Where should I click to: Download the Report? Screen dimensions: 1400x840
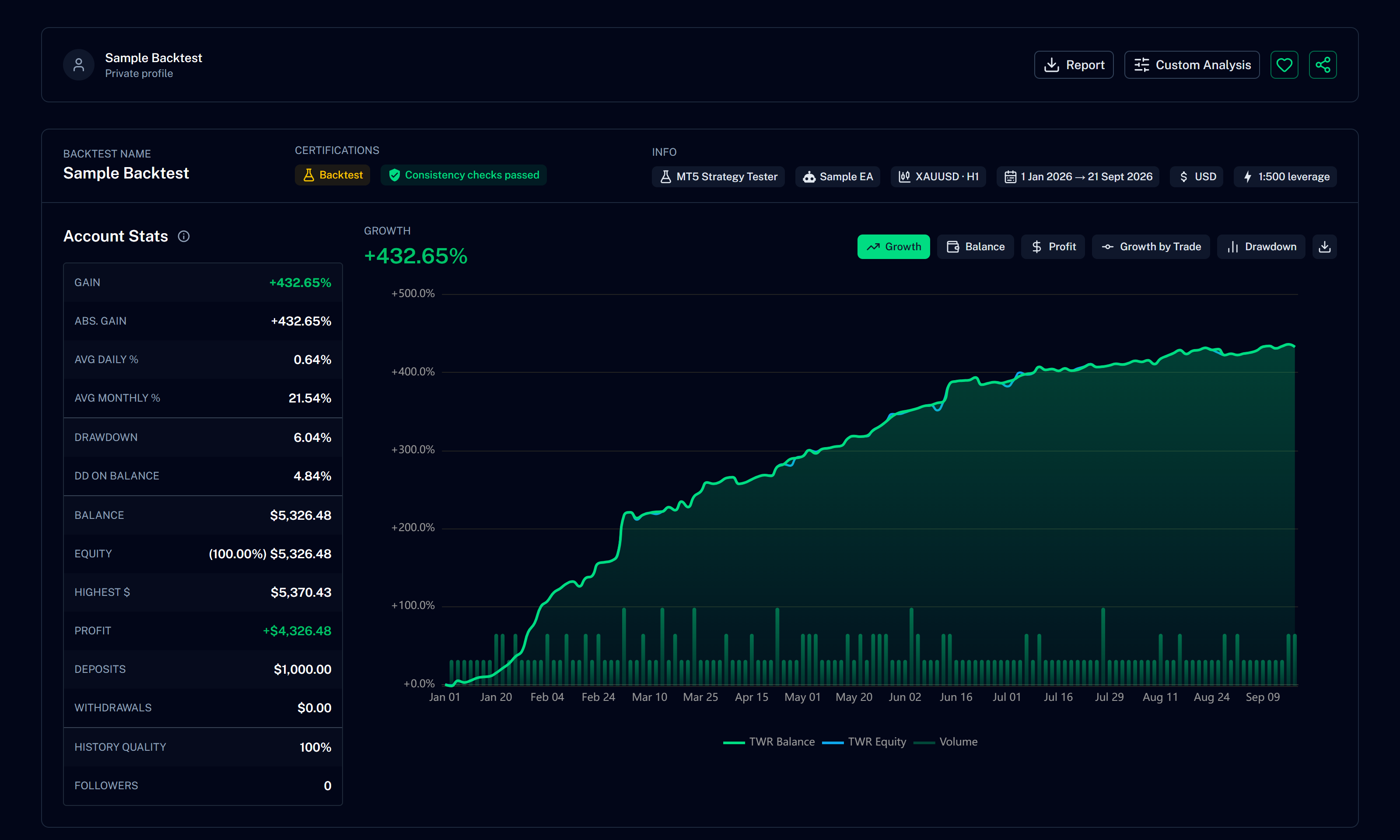point(1074,65)
